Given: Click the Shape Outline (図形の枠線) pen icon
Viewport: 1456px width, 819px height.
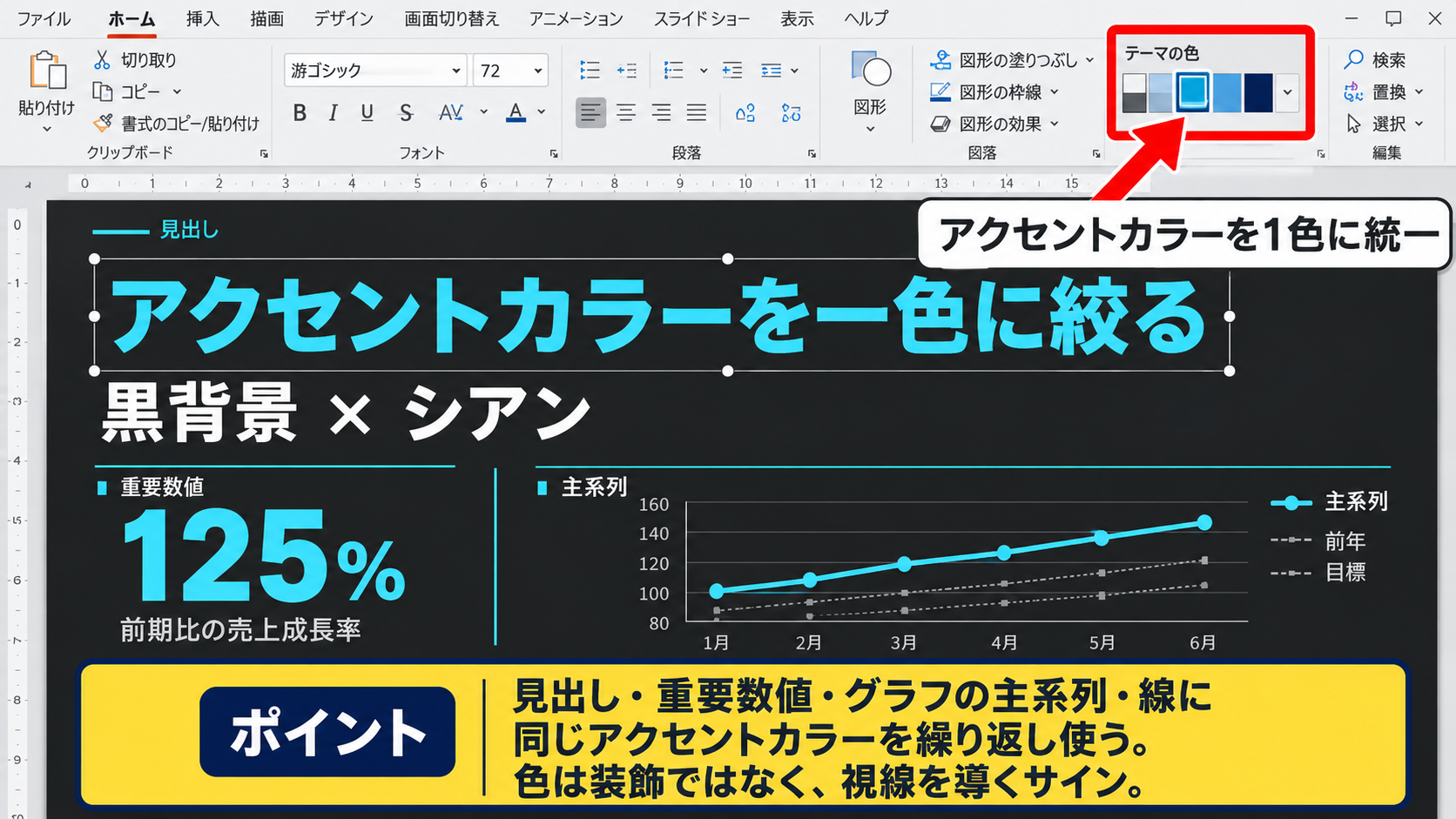Looking at the screenshot, I should 940,91.
